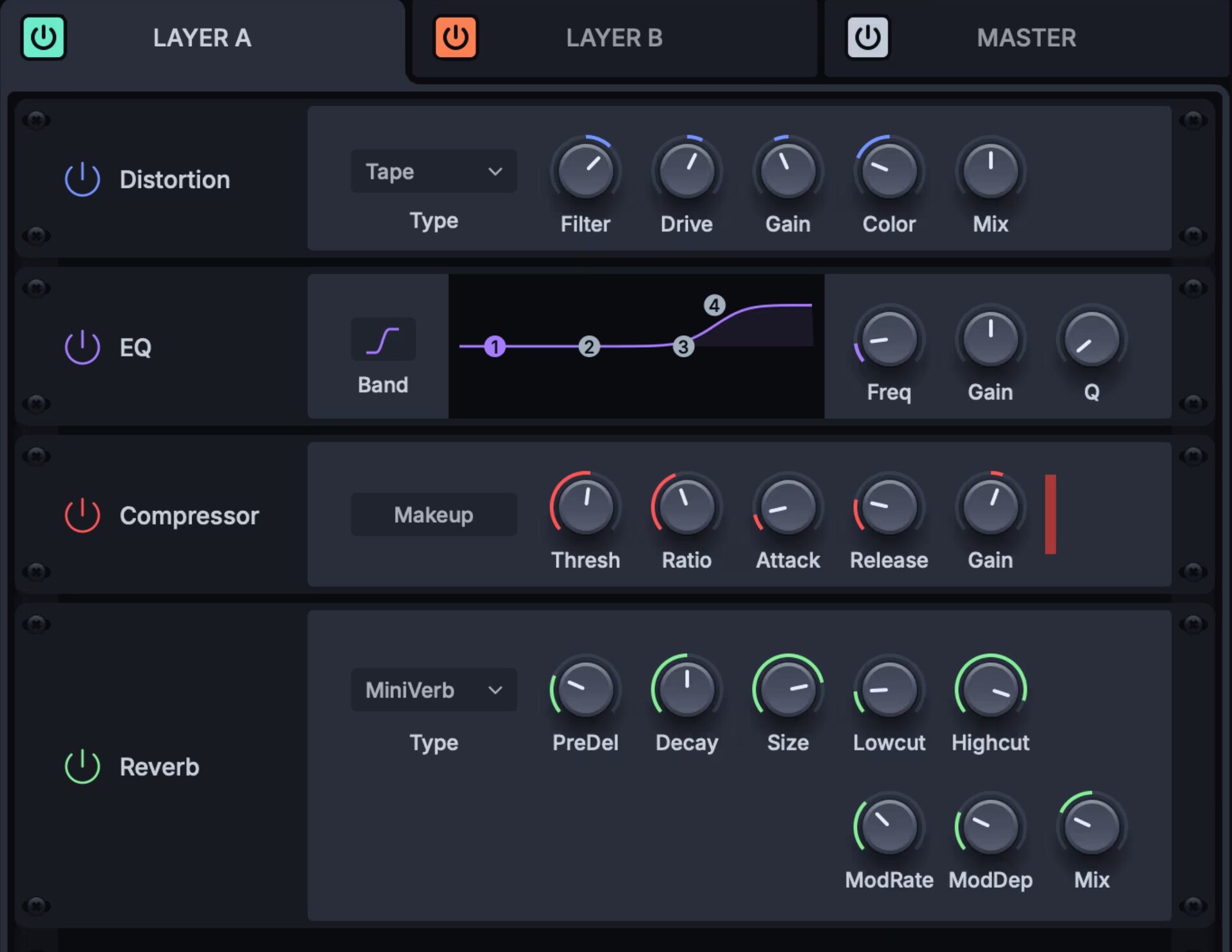Switch to the LAYER A tab
Viewport: 1232px width, 952px height.
[202, 38]
